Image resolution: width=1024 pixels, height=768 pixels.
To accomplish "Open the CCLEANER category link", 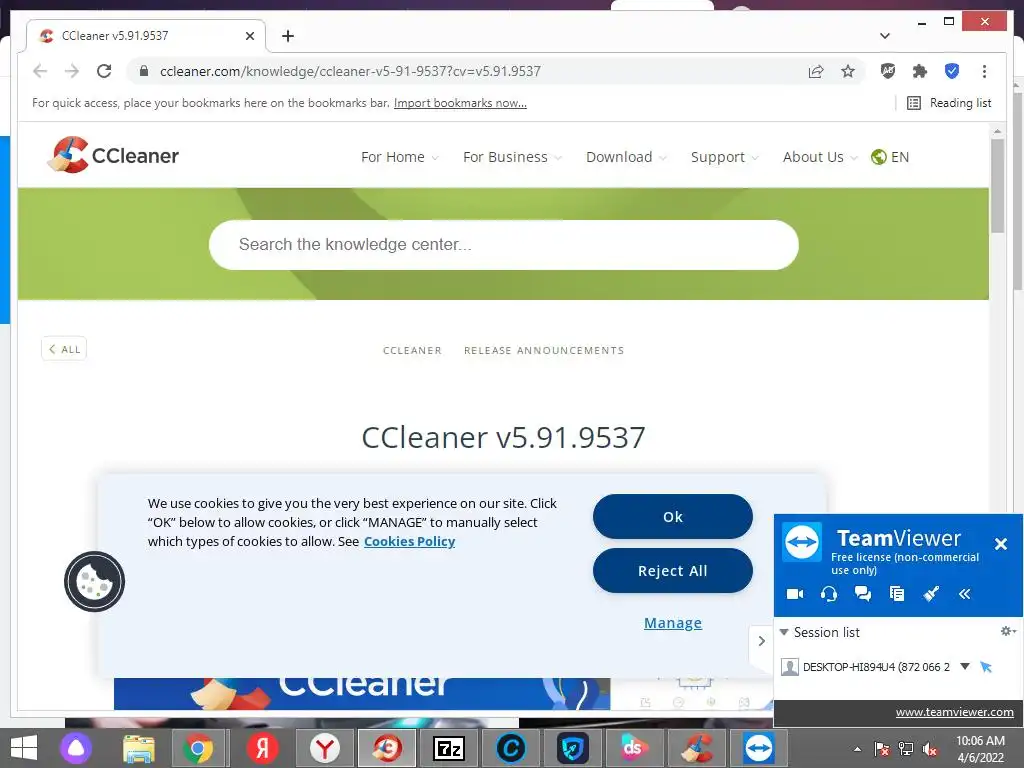I will tap(412, 351).
